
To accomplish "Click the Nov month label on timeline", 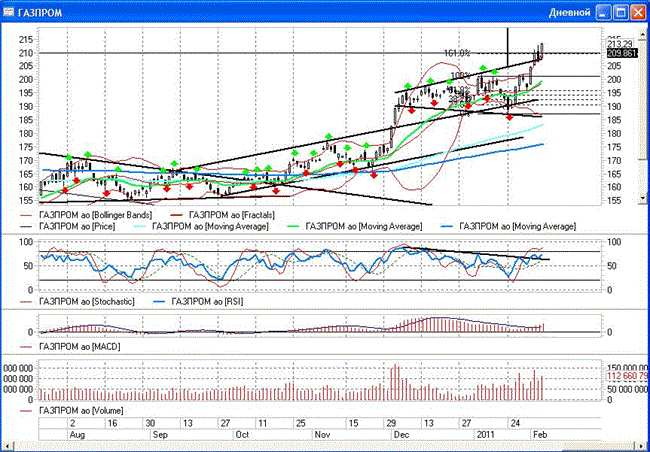I will (x=323, y=435).
